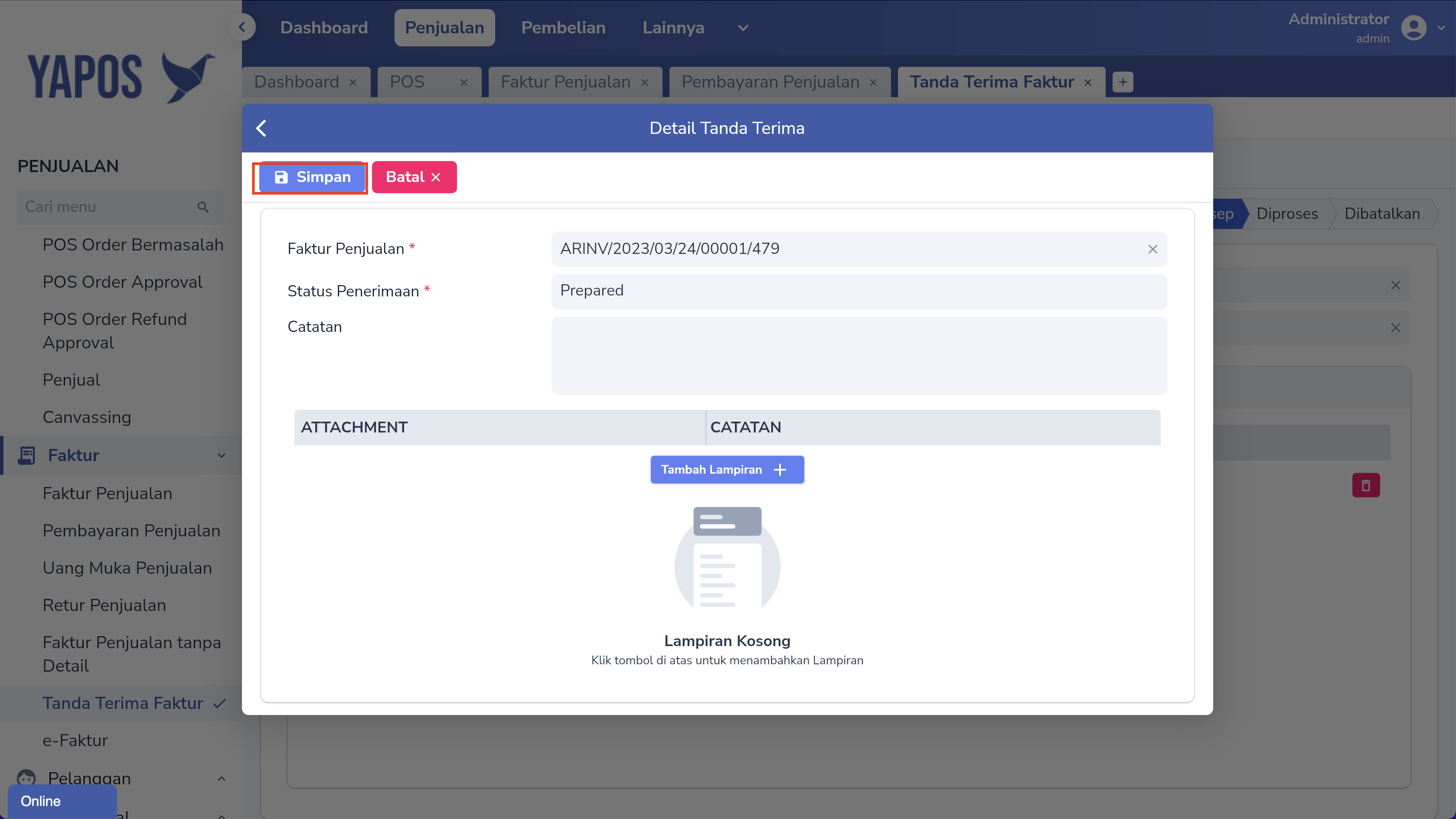Click the red trash delete icon

[1365, 485]
